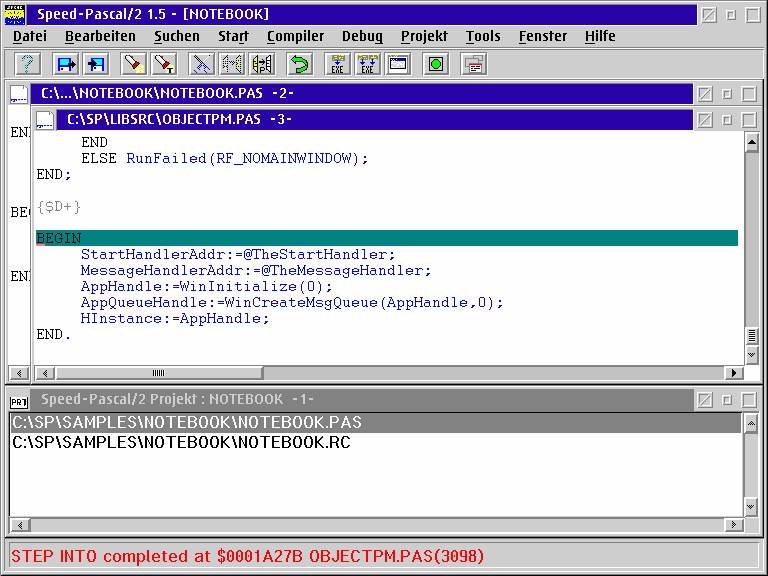768x576 pixels.
Task: Open the Datei menu
Action: click(30, 36)
